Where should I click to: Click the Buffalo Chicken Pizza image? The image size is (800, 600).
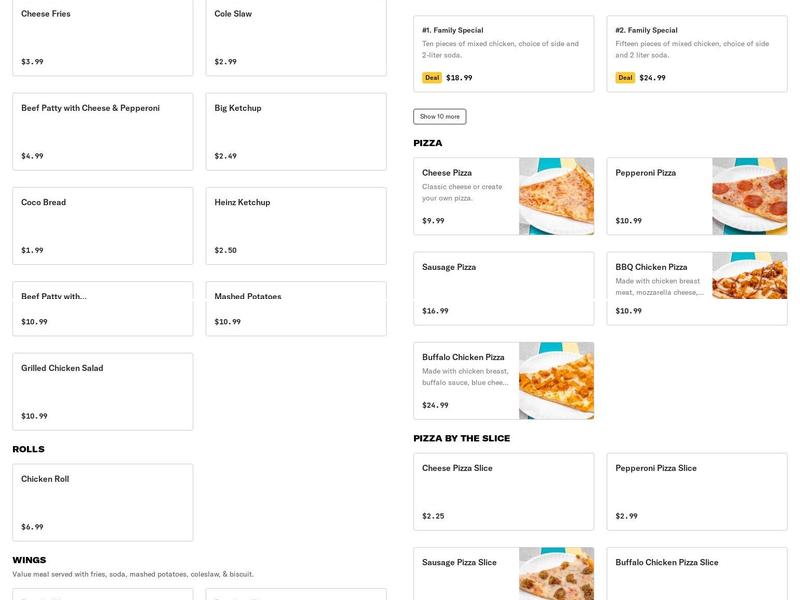coord(556,381)
